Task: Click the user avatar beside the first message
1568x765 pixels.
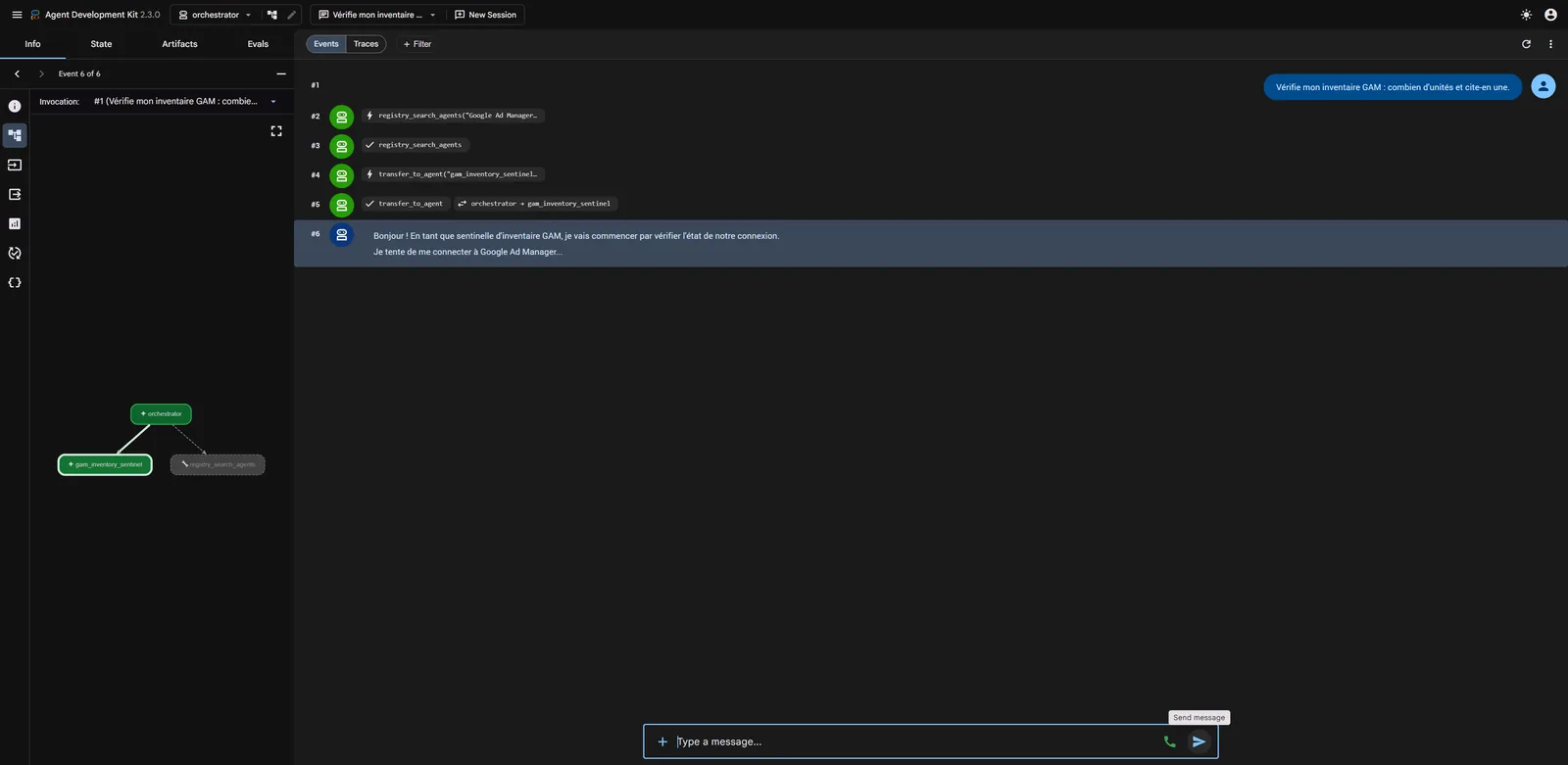Action: point(1543,86)
